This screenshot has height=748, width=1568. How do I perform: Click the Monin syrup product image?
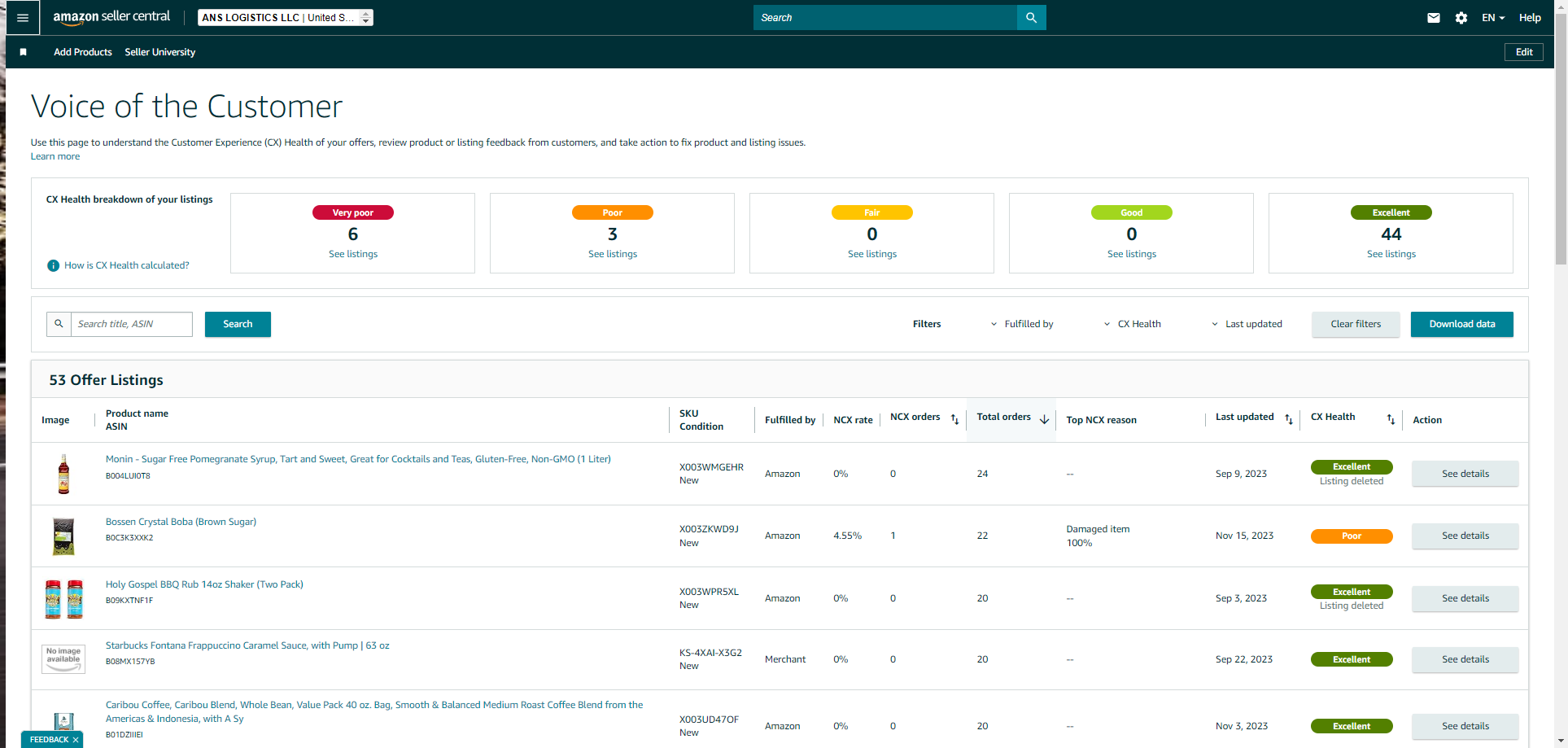coord(63,474)
